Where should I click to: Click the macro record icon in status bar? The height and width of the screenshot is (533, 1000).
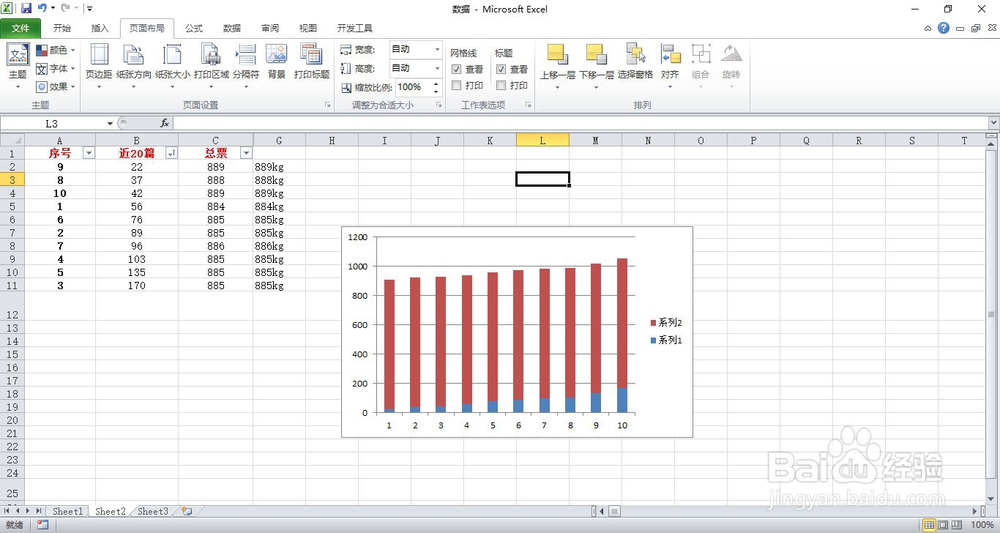click(x=43, y=525)
